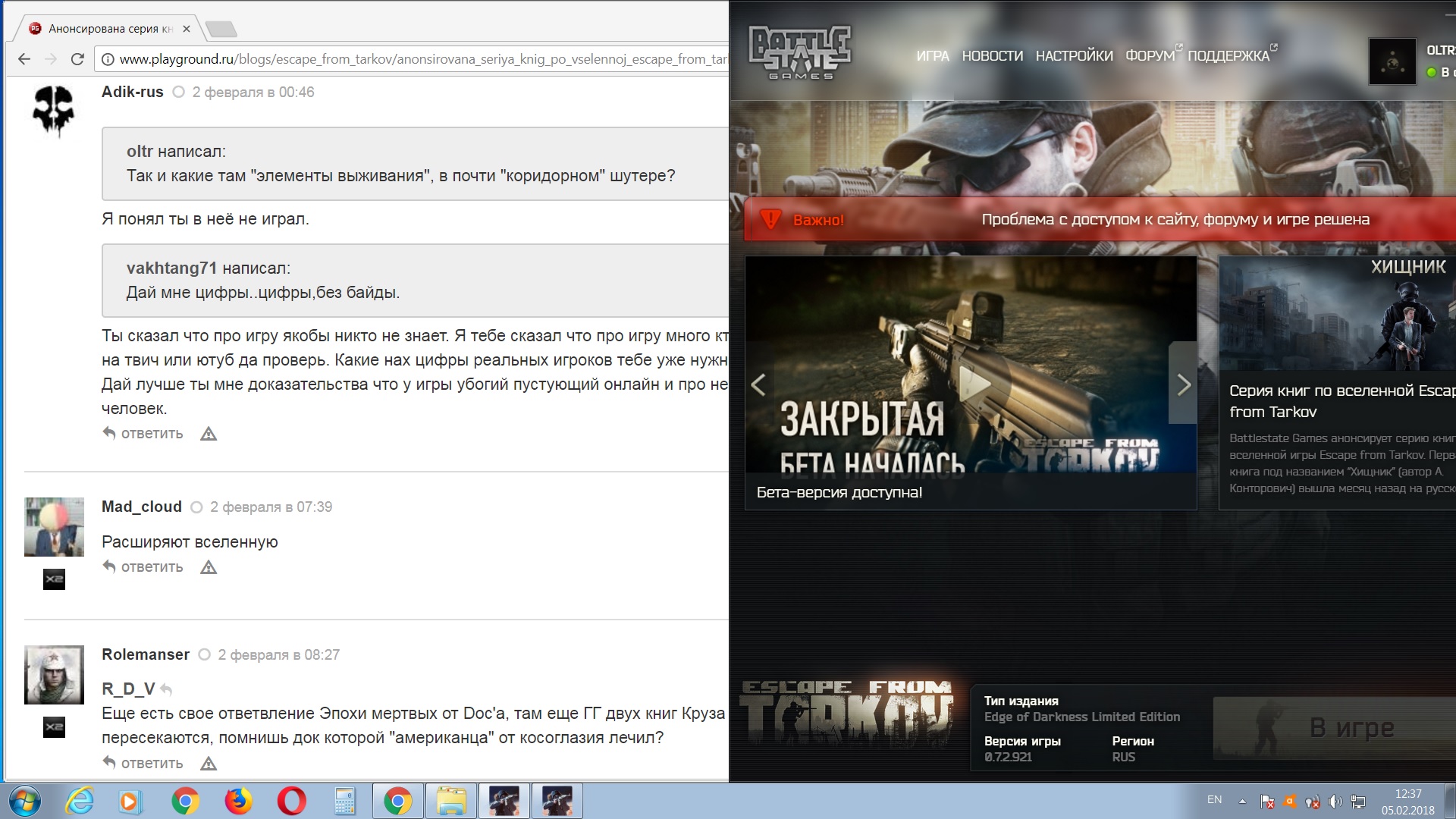Viewport: 1456px width, 819px height.
Task: Show previous slide in launcher carousel
Action: (758, 384)
